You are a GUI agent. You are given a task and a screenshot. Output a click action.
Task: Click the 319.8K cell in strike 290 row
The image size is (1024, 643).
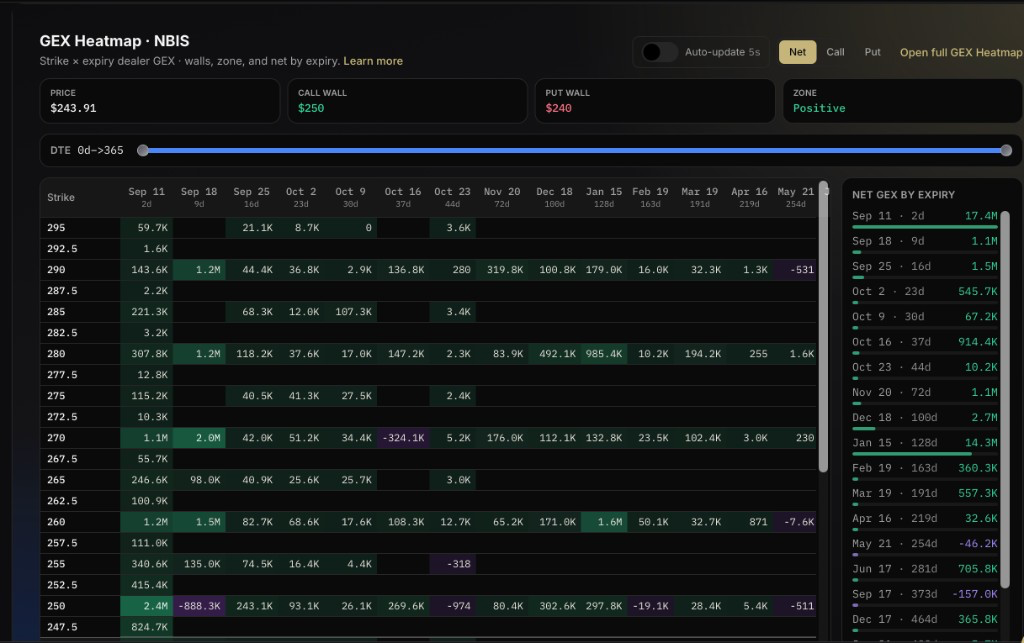point(504,270)
